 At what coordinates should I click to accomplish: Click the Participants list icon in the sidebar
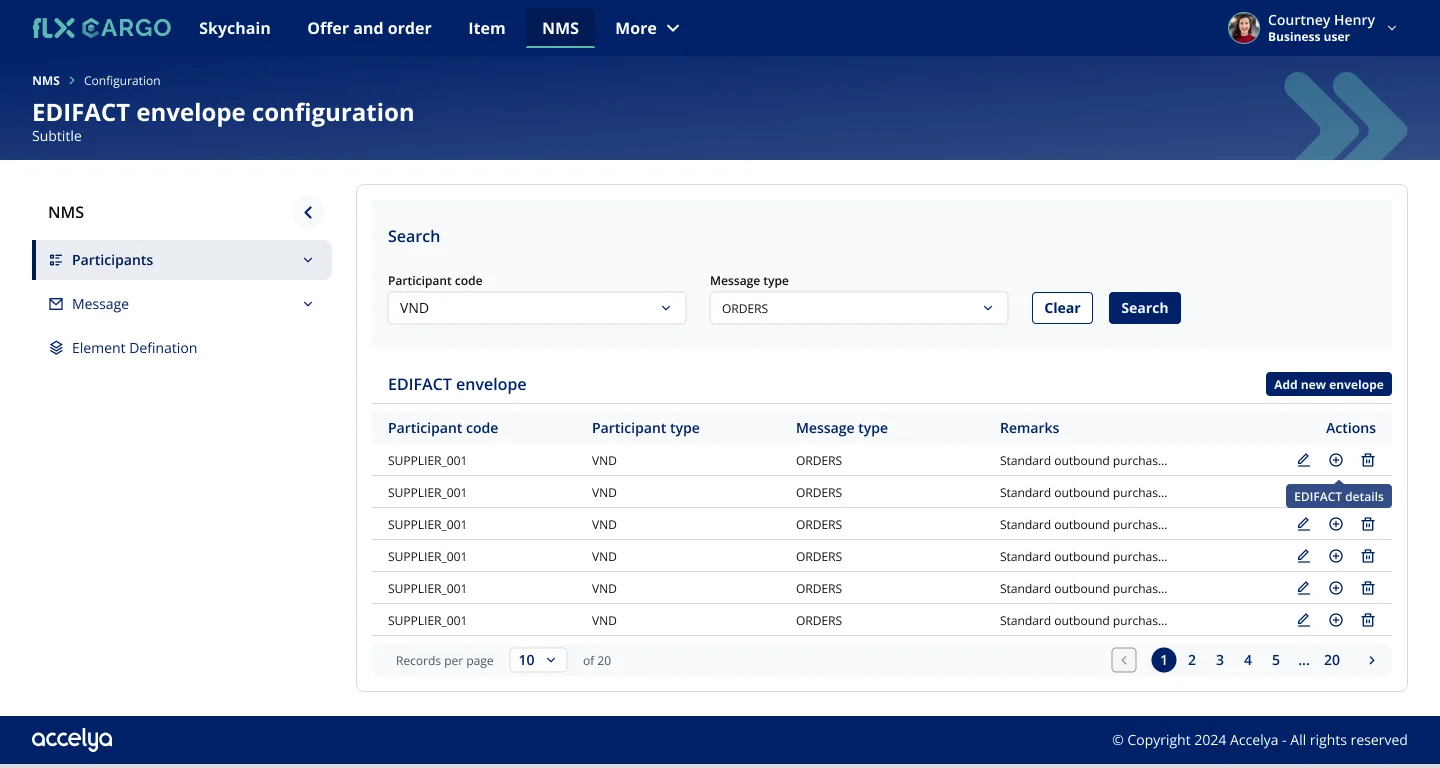(x=56, y=260)
